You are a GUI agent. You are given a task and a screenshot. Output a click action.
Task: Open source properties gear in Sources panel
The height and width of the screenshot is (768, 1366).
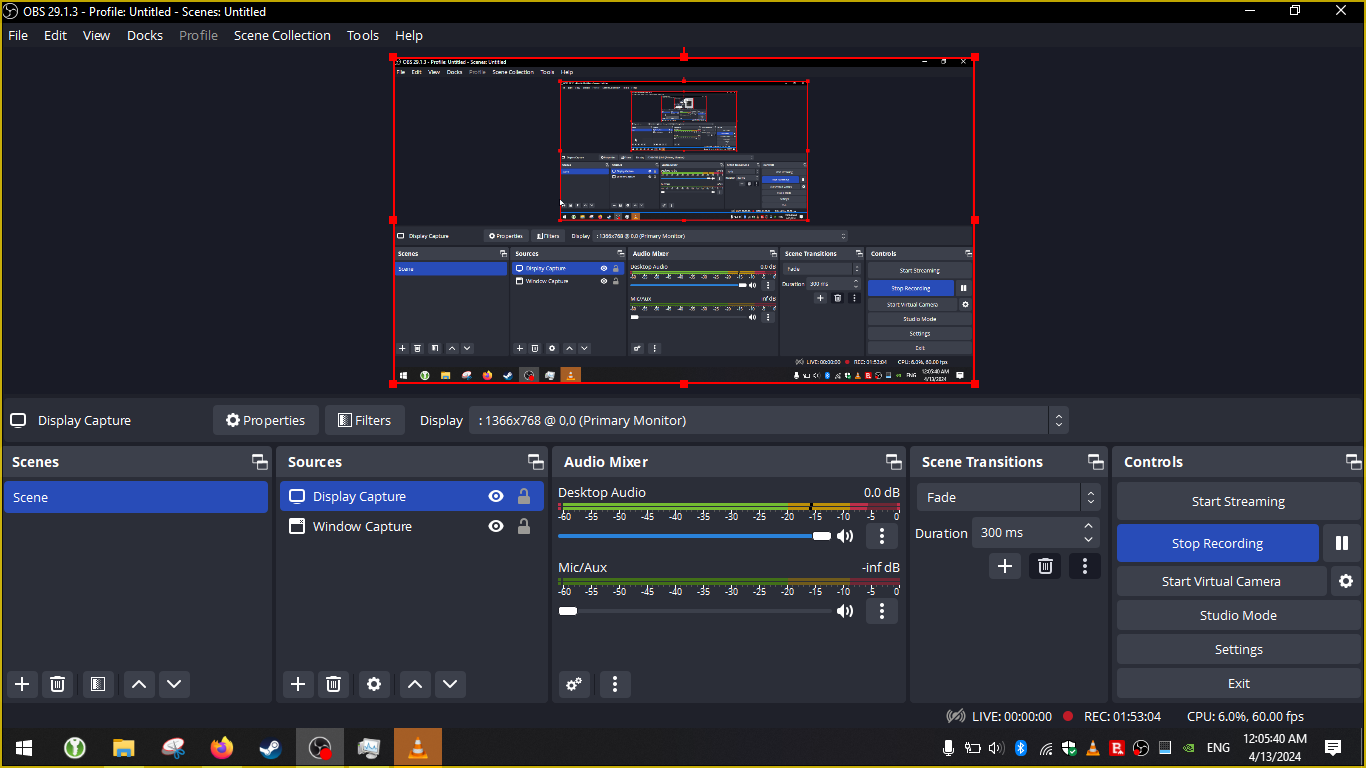pyautogui.click(x=374, y=684)
